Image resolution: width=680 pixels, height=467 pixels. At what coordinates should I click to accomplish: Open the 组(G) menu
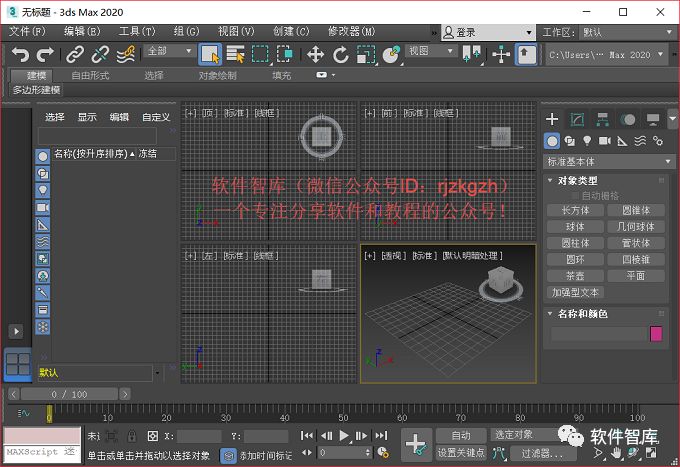pyautogui.click(x=186, y=31)
